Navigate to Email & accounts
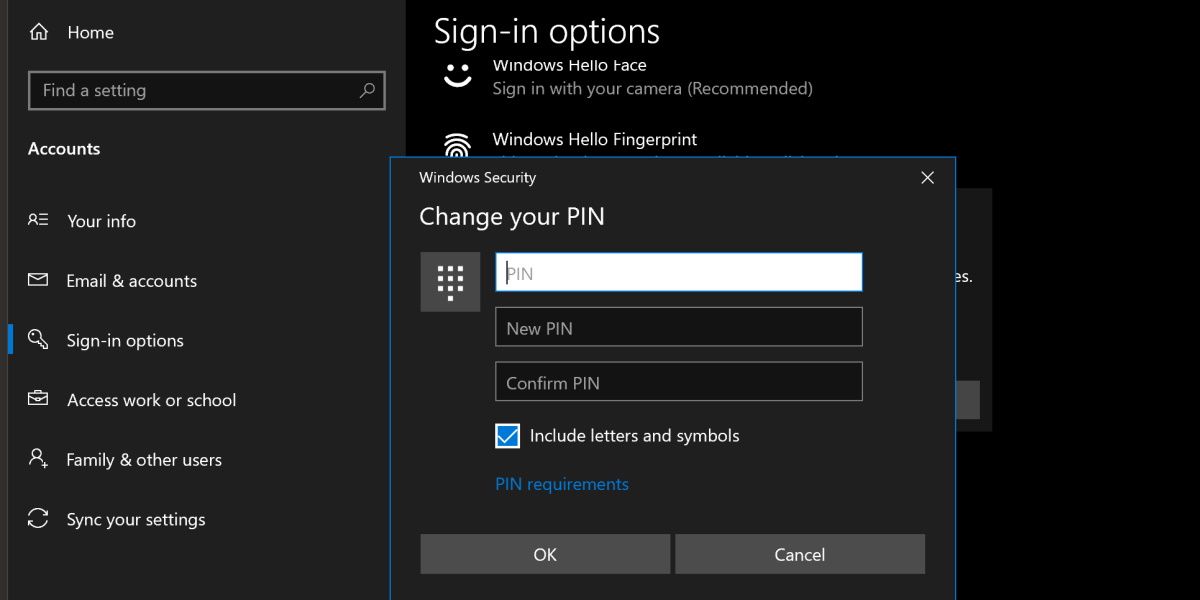1200x600 pixels. pos(131,280)
